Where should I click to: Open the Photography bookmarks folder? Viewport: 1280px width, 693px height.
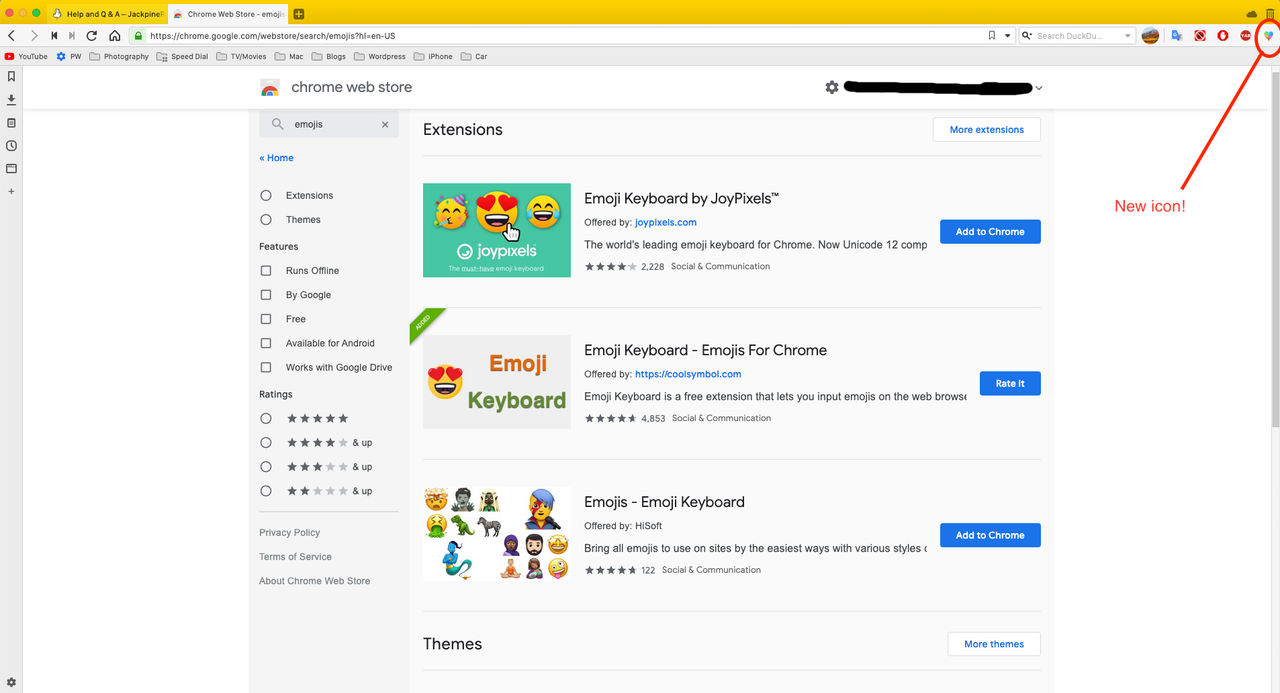119,57
